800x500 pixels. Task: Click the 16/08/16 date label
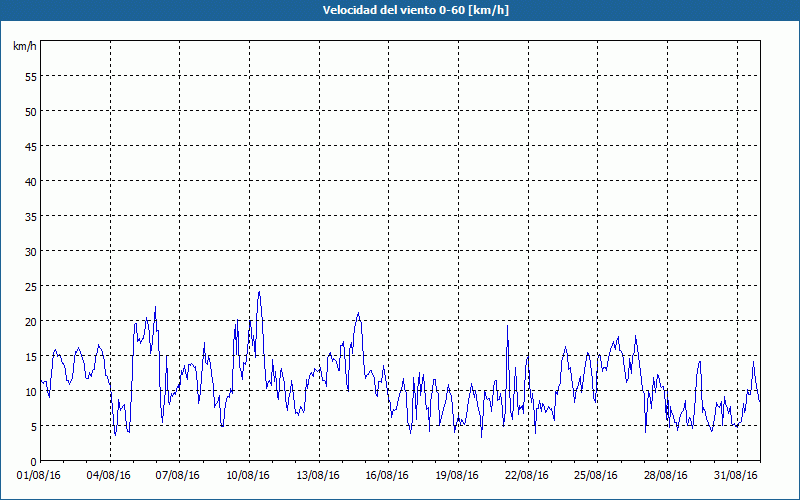click(x=387, y=476)
